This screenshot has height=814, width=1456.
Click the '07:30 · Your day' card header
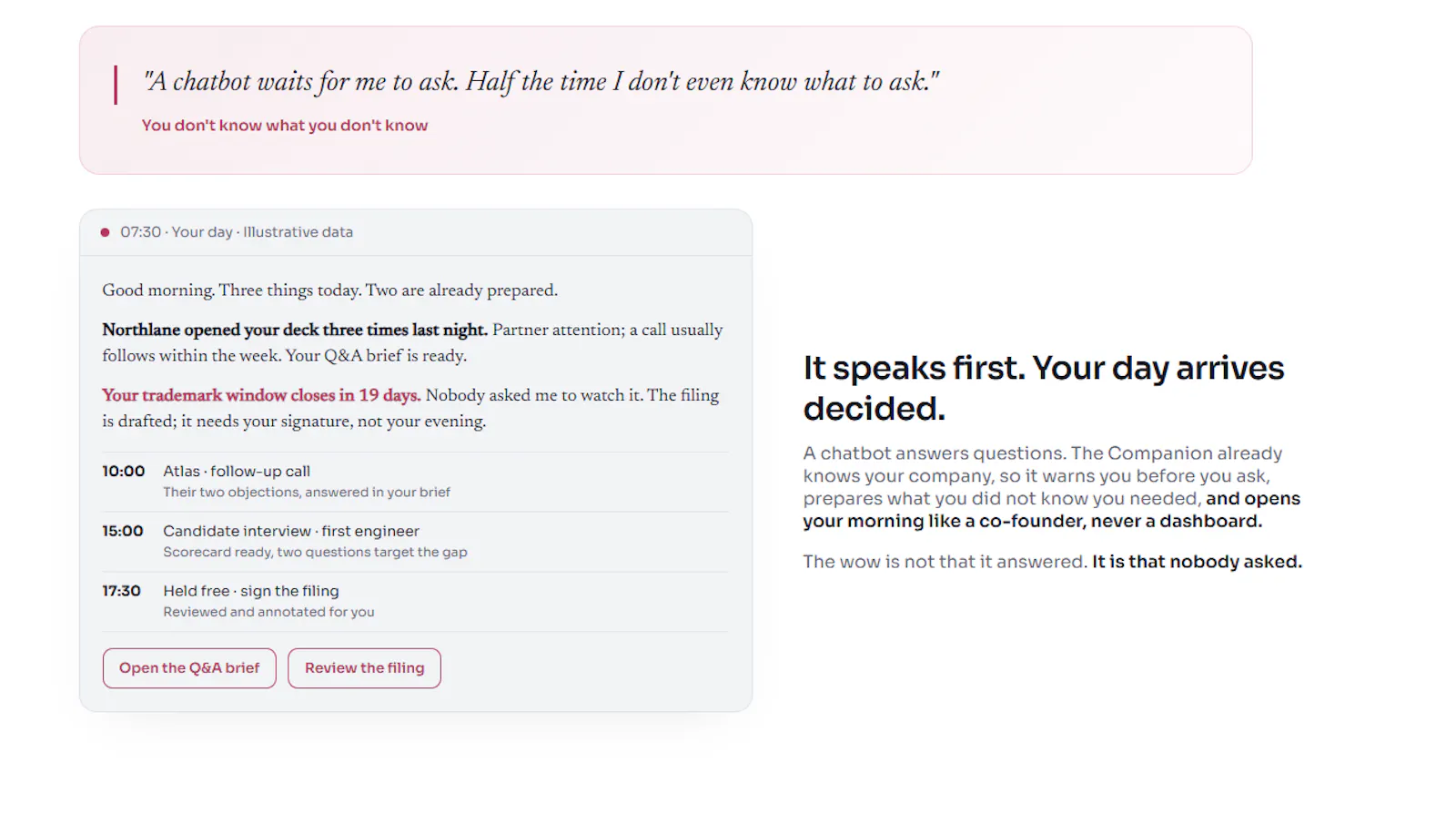pos(416,232)
